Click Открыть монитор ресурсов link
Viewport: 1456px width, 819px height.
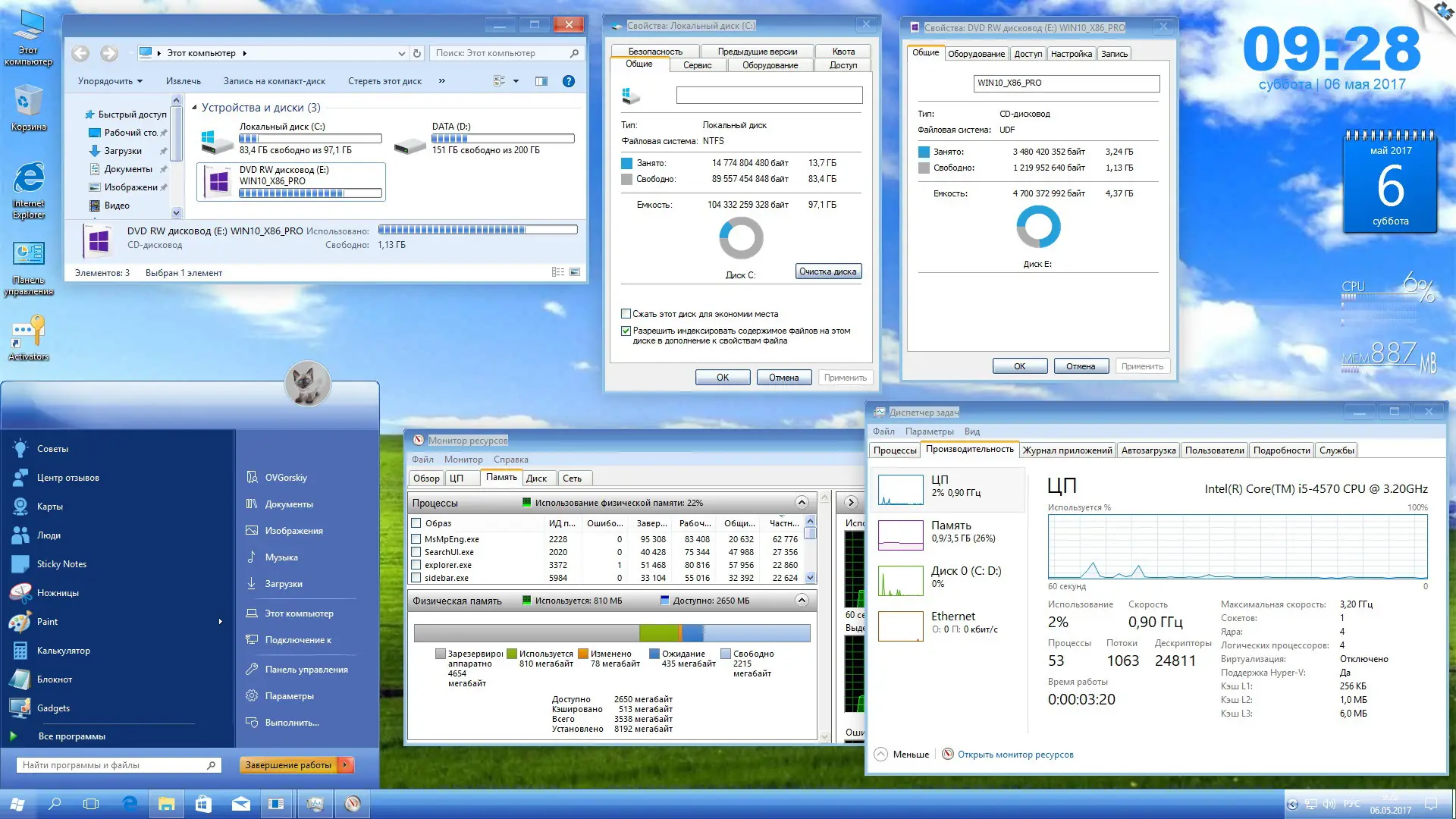pyautogui.click(x=1015, y=755)
